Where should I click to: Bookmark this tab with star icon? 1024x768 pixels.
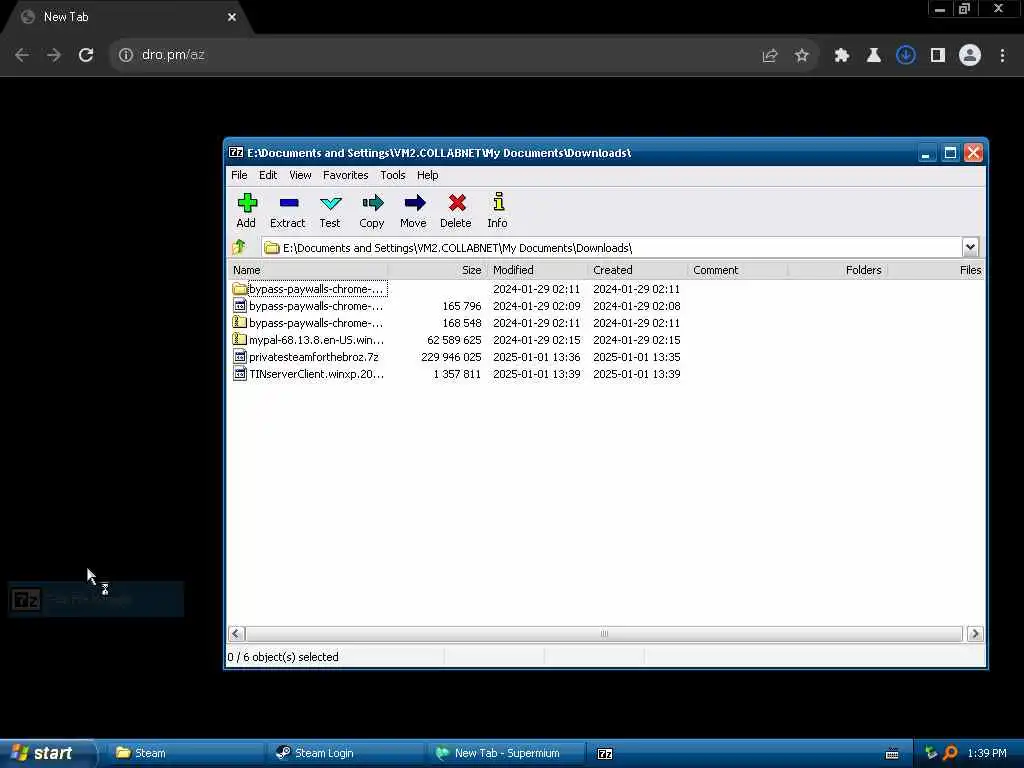(802, 55)
